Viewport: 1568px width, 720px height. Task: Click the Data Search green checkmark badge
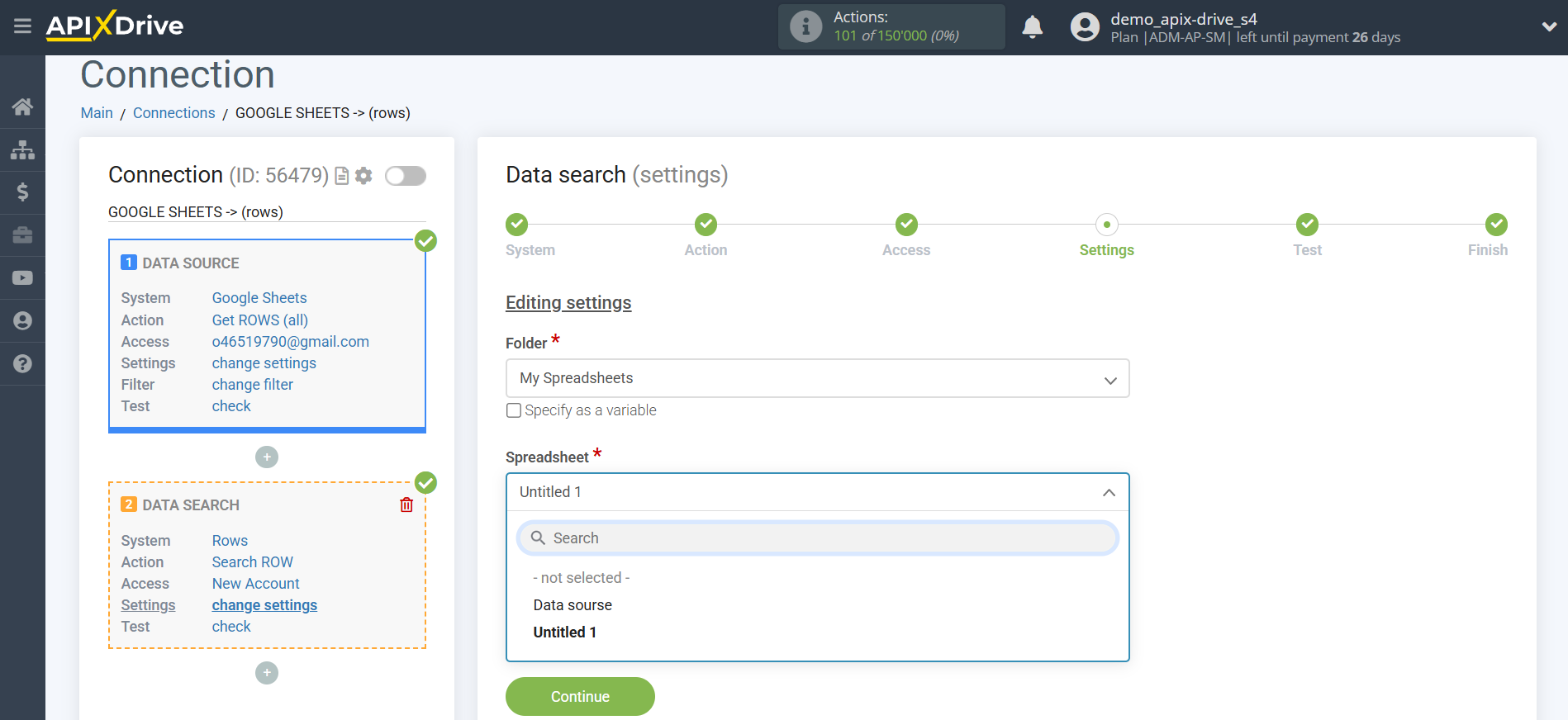point(425,482)
